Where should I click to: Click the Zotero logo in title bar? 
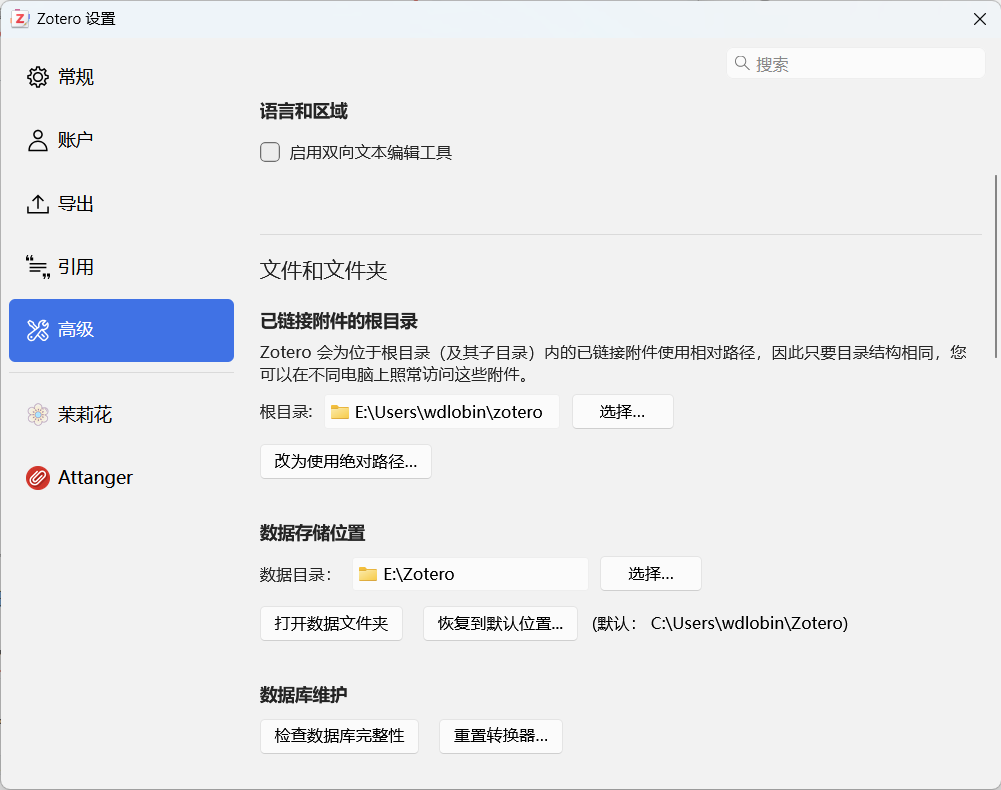pyautogui.click(x=20, y=19)
